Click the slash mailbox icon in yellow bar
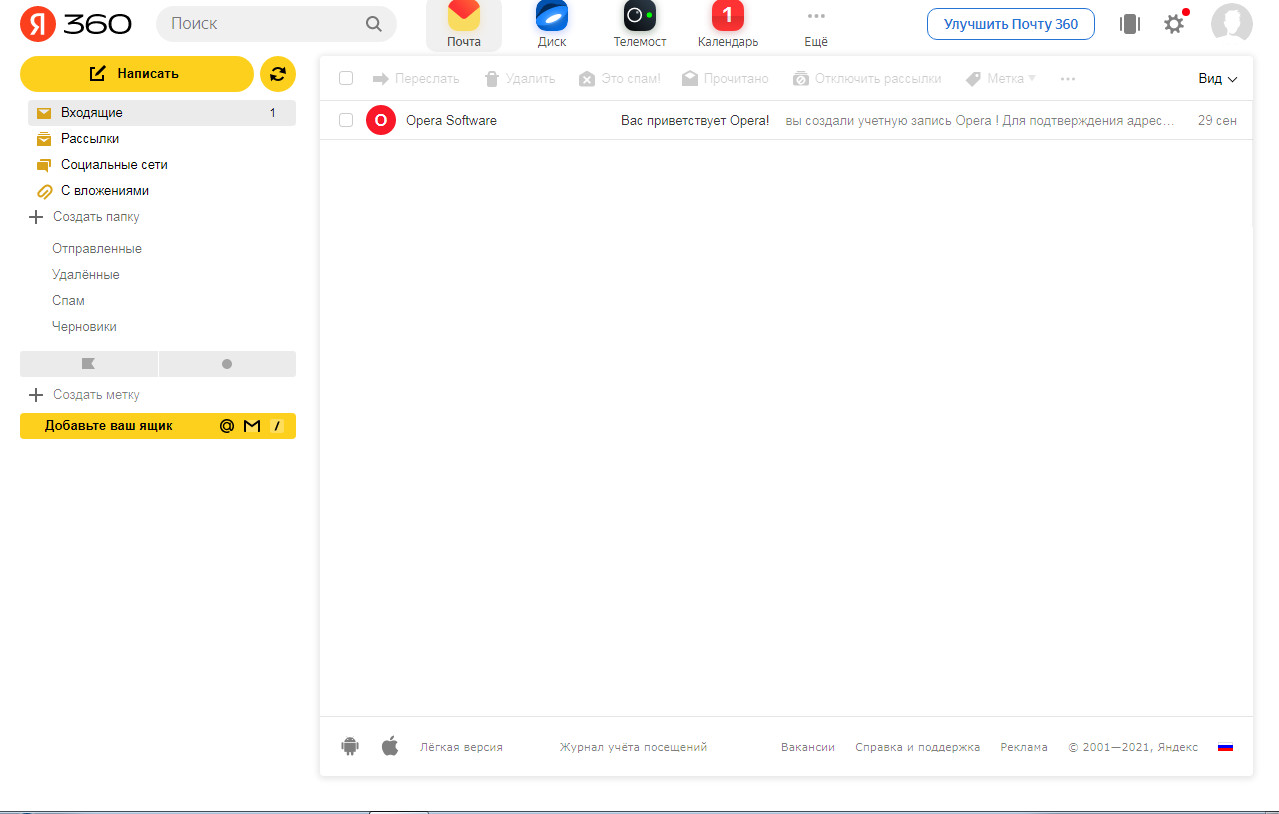Screen dimensions: 1279x814 pyautogui.click(x=278, y=426)
